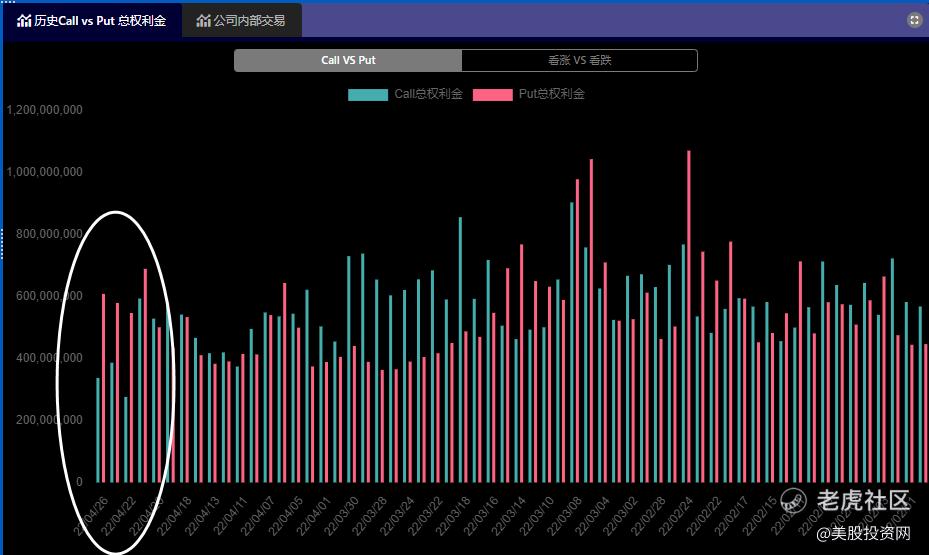Switch to the 公司内部交易 tab
Screen dimensions: 929x555
click(x=241, y=21)
